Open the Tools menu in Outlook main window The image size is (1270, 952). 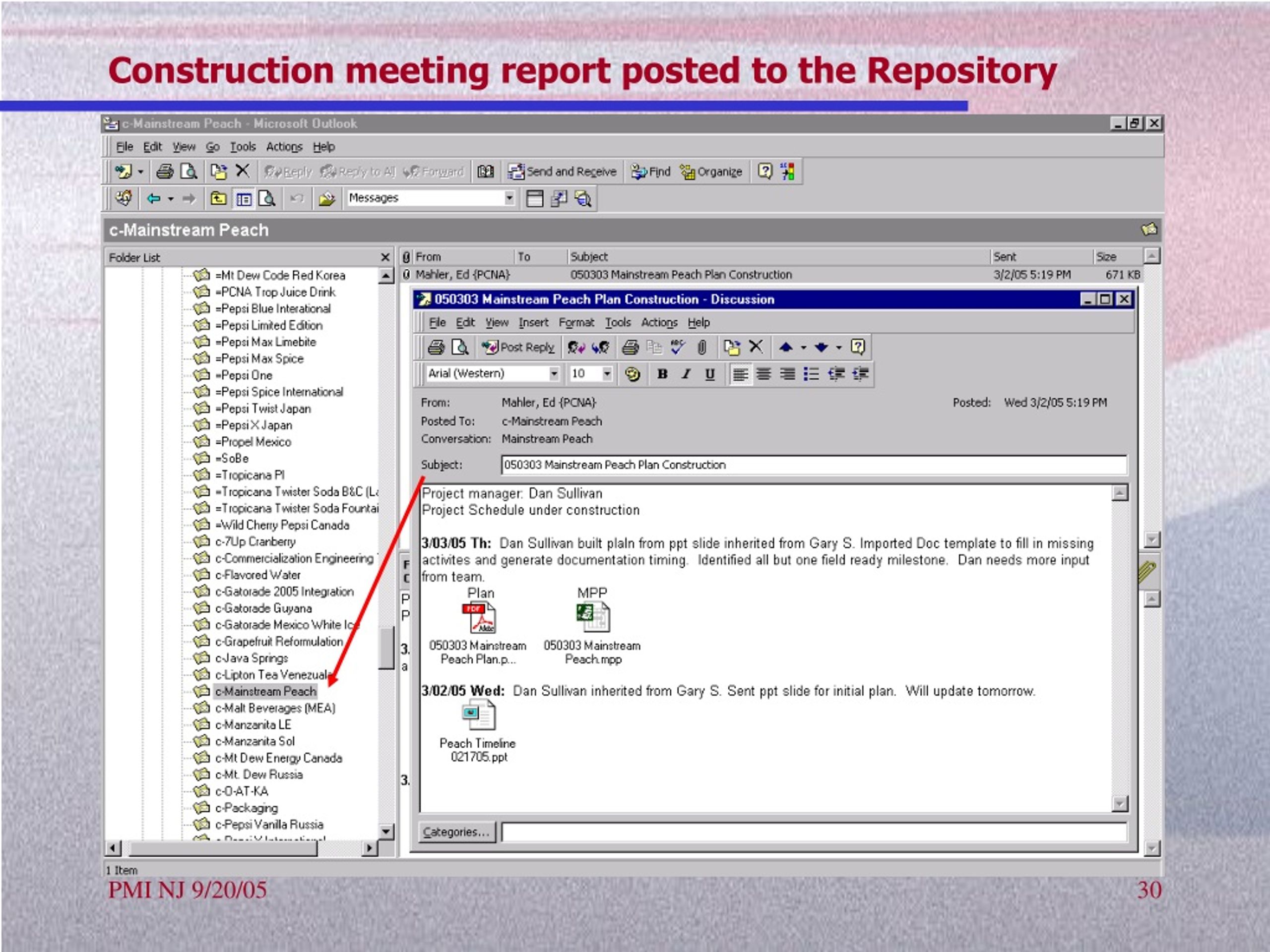pos(243,147)
